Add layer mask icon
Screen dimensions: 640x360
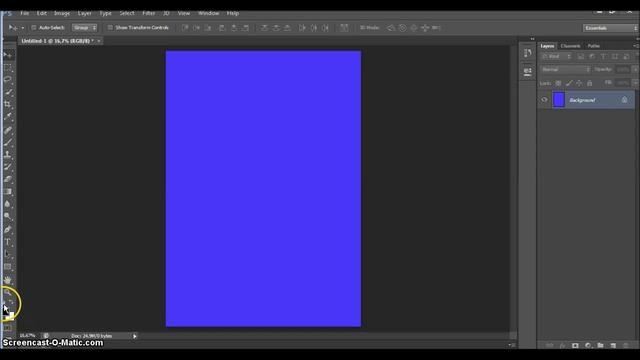[x=575, y=345]
